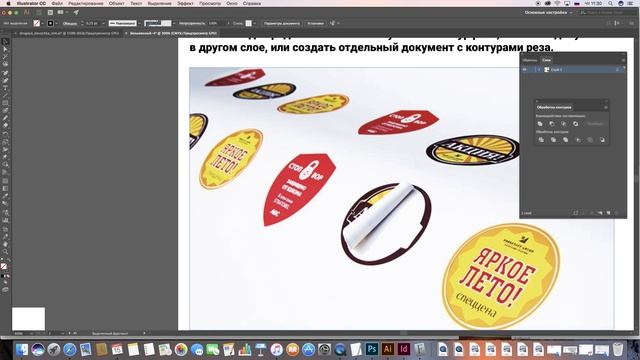The image size is (640, 360).
Task: Click Adobe Stock search field
Action: (608, 13)
